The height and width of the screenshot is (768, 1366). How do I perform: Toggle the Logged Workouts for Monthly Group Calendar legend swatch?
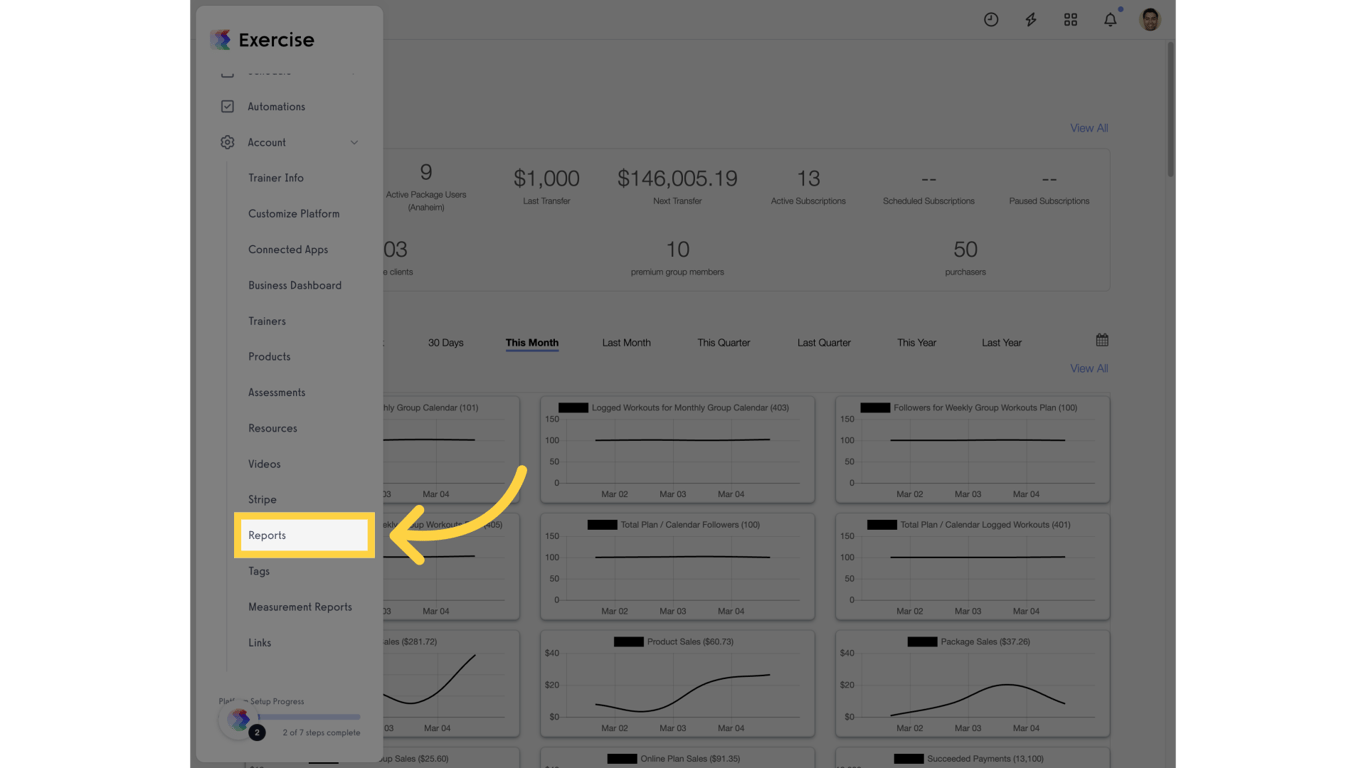coord(573,408)
